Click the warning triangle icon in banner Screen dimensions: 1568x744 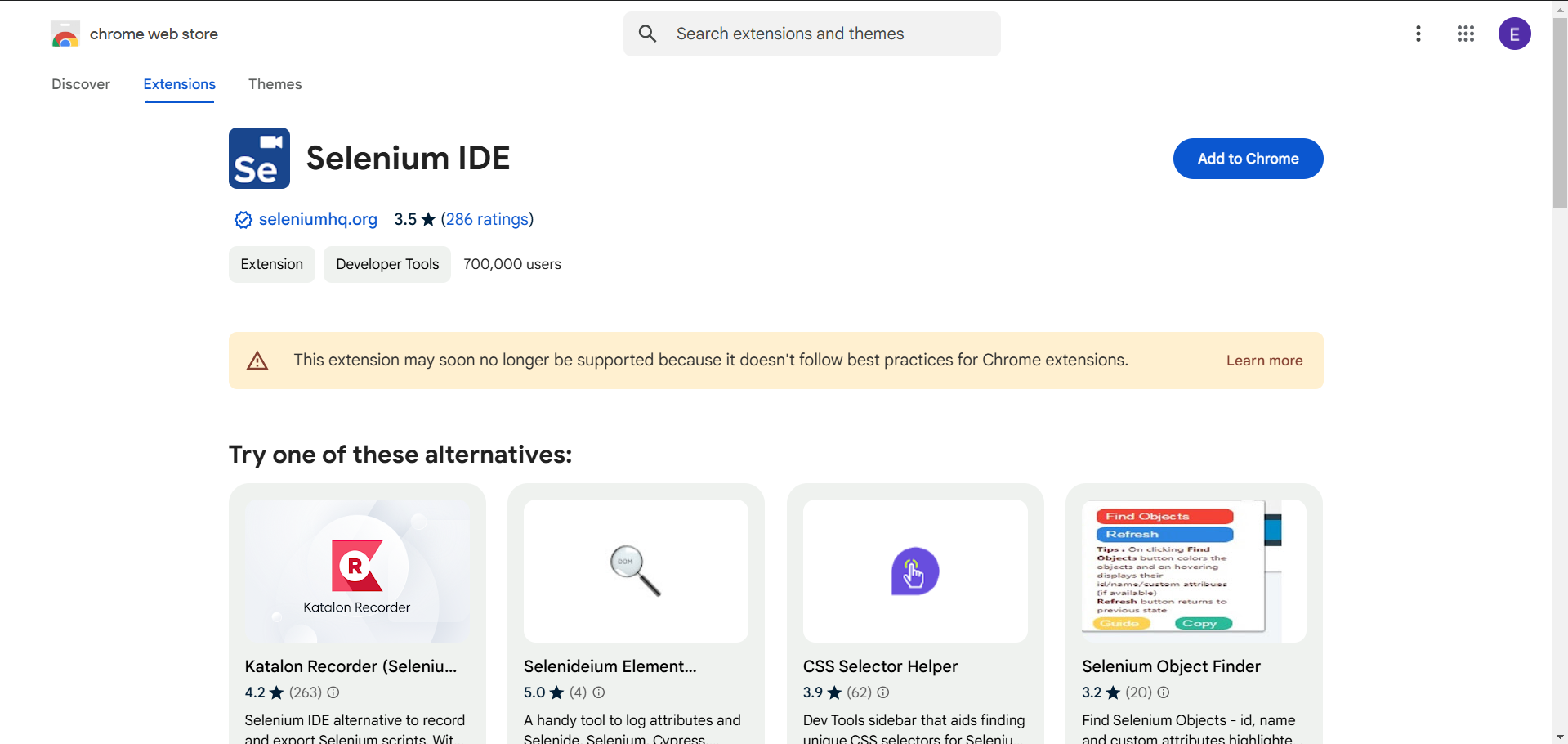(x=257, y=361)
